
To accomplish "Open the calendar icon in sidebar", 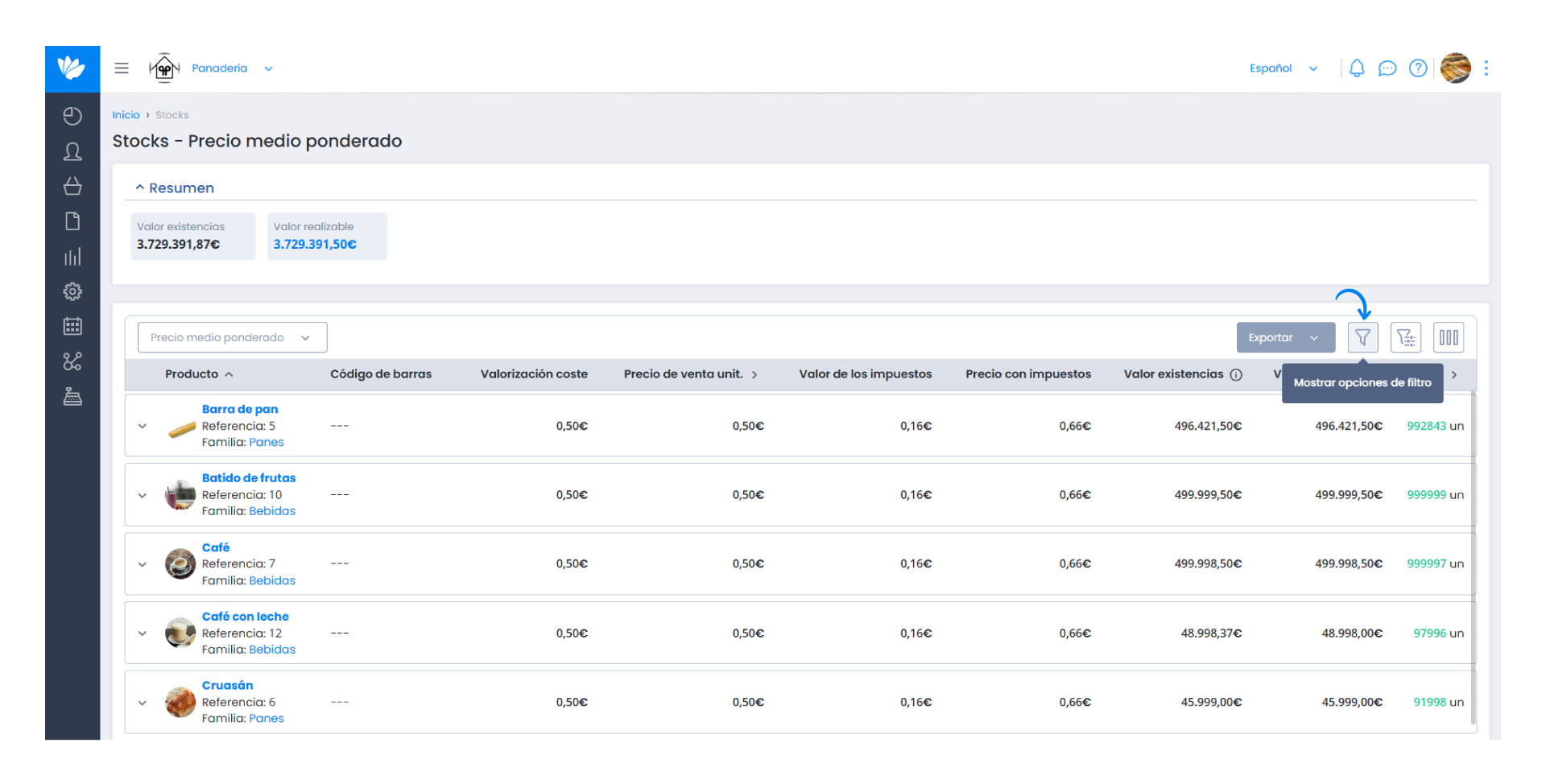I will pos(72,326).
